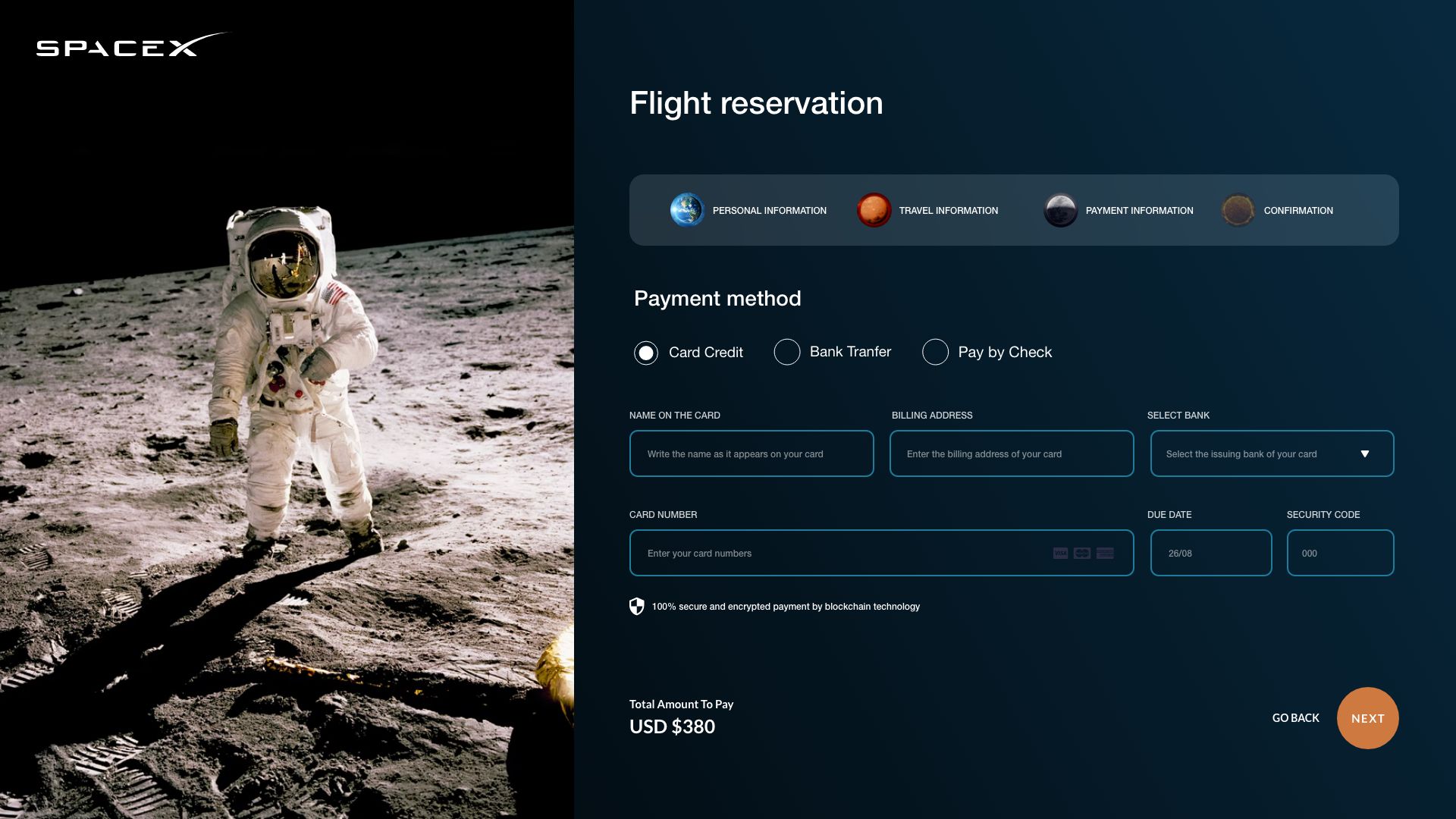Click the Mars planet step icon

(874, 210)
